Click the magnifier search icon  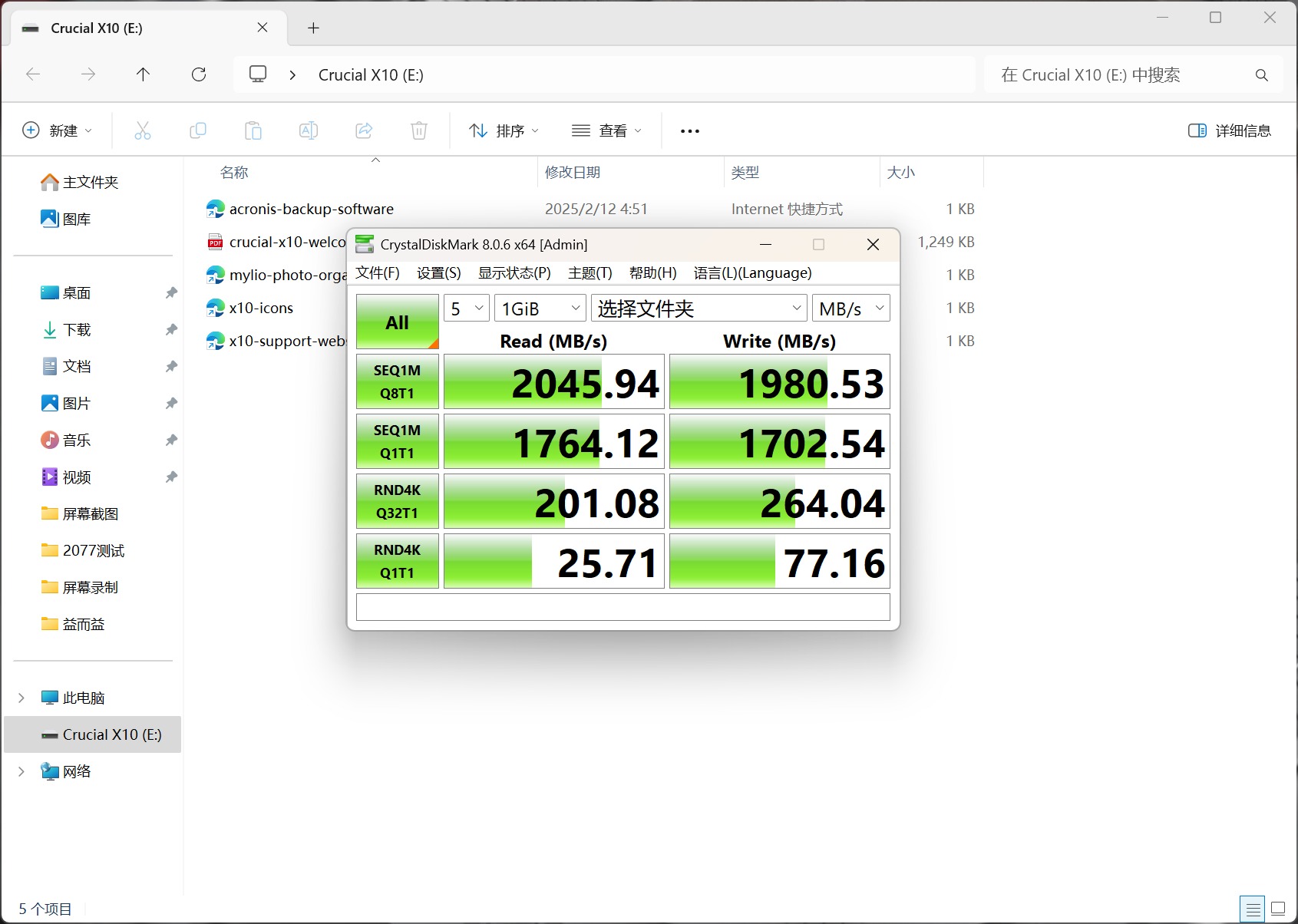[1261, 75]
